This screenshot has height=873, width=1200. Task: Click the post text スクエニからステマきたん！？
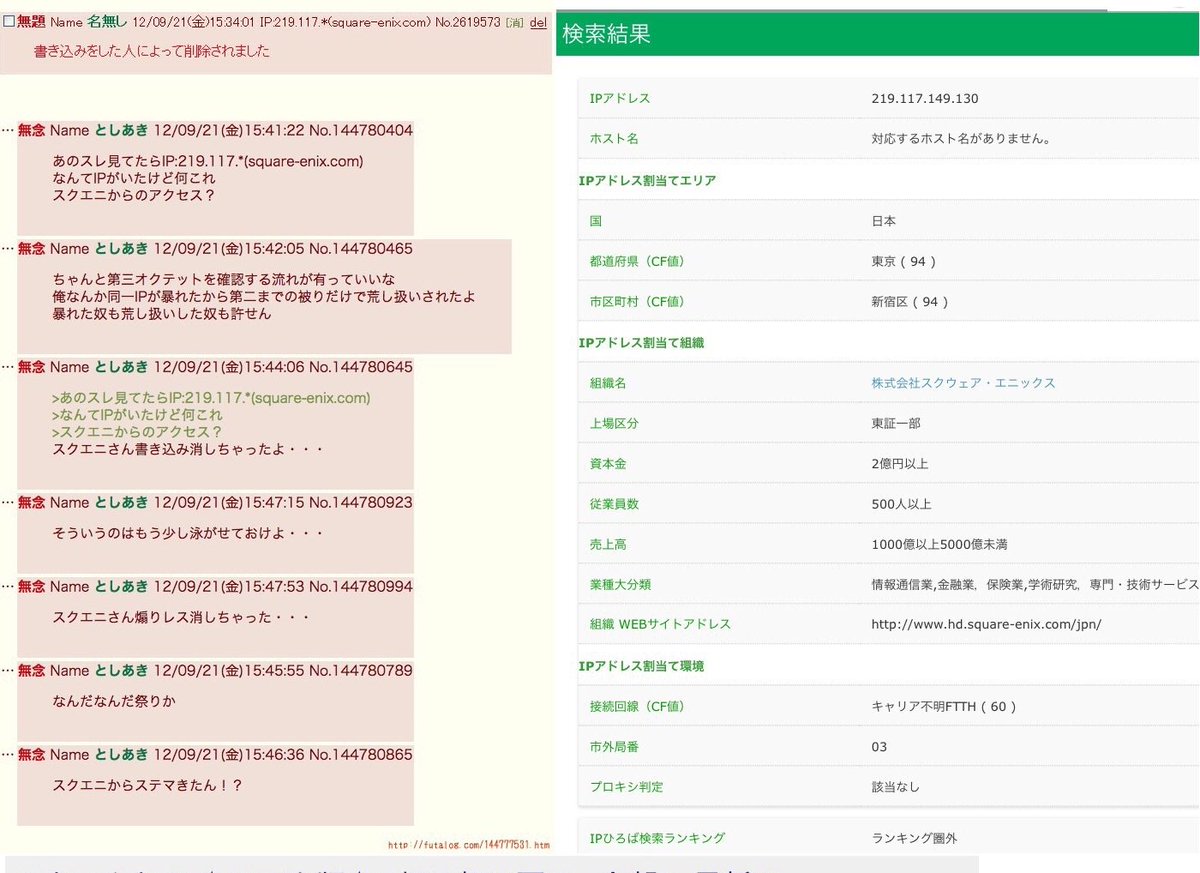(x=147, y=785)
